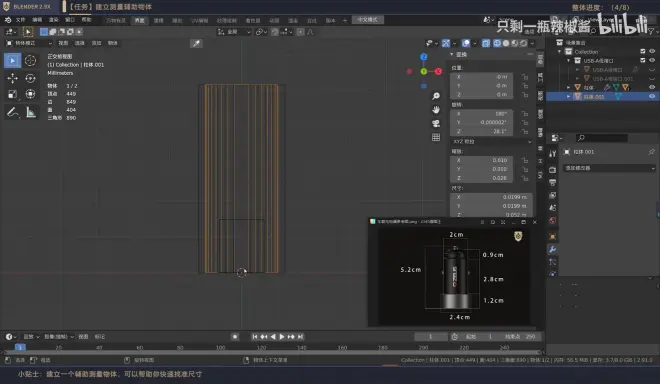The width and height of the screenshot is (660, 384).
Task: Open the Edit menu
Action: pyautogui.click(x=37, y=20)
